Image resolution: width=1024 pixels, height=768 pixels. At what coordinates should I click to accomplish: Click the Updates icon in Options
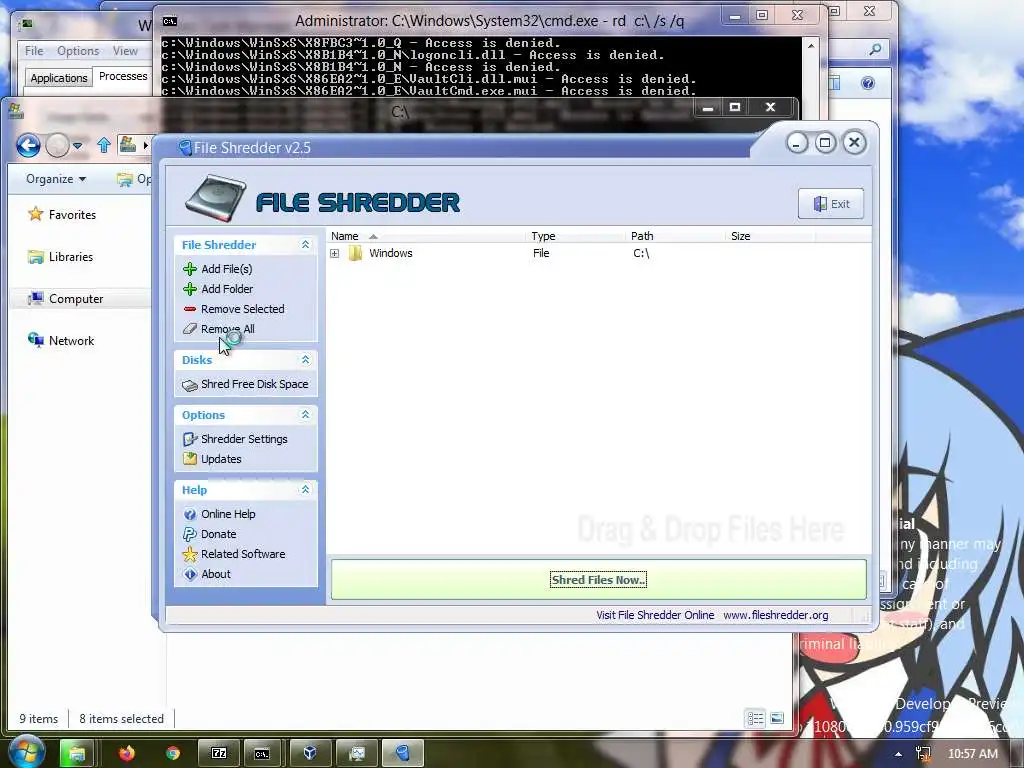point(190,459)
